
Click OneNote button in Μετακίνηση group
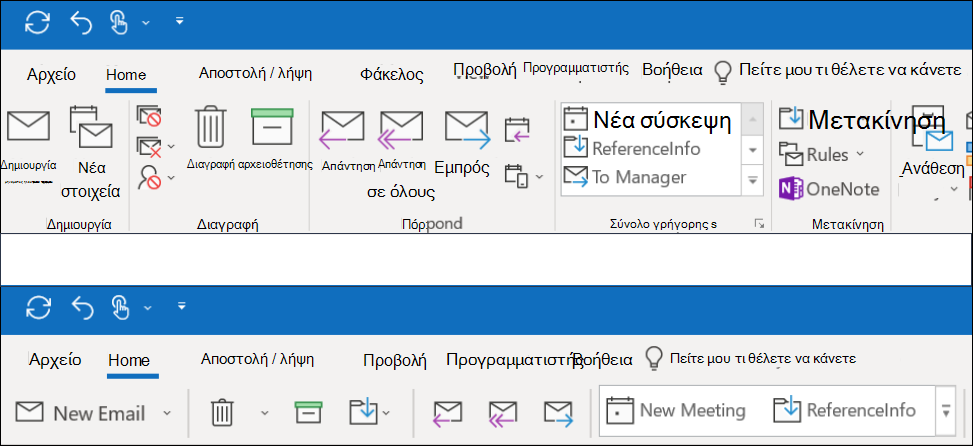click(x=830, y=189)
